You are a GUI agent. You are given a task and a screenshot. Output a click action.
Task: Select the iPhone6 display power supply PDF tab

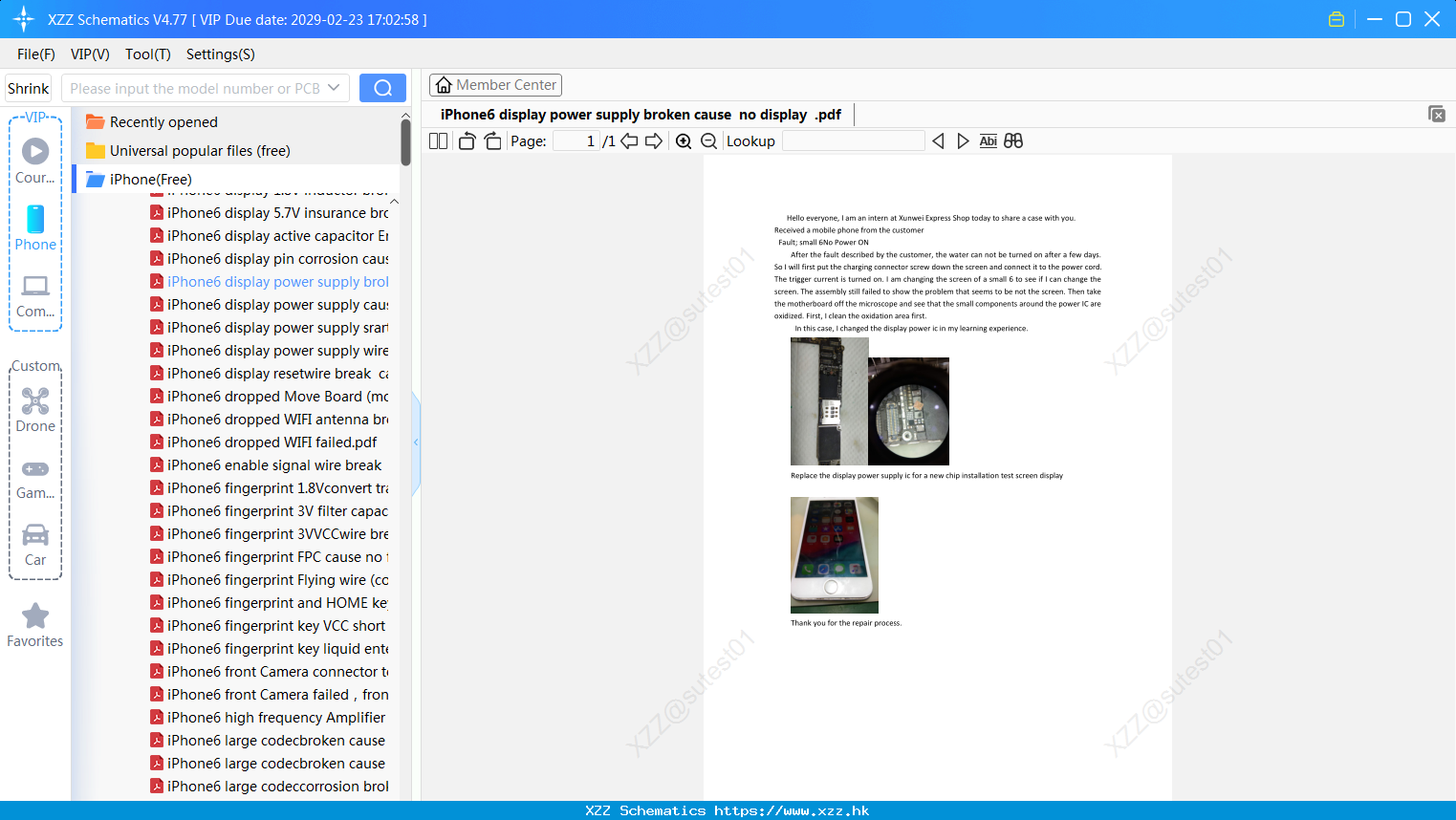641,115
